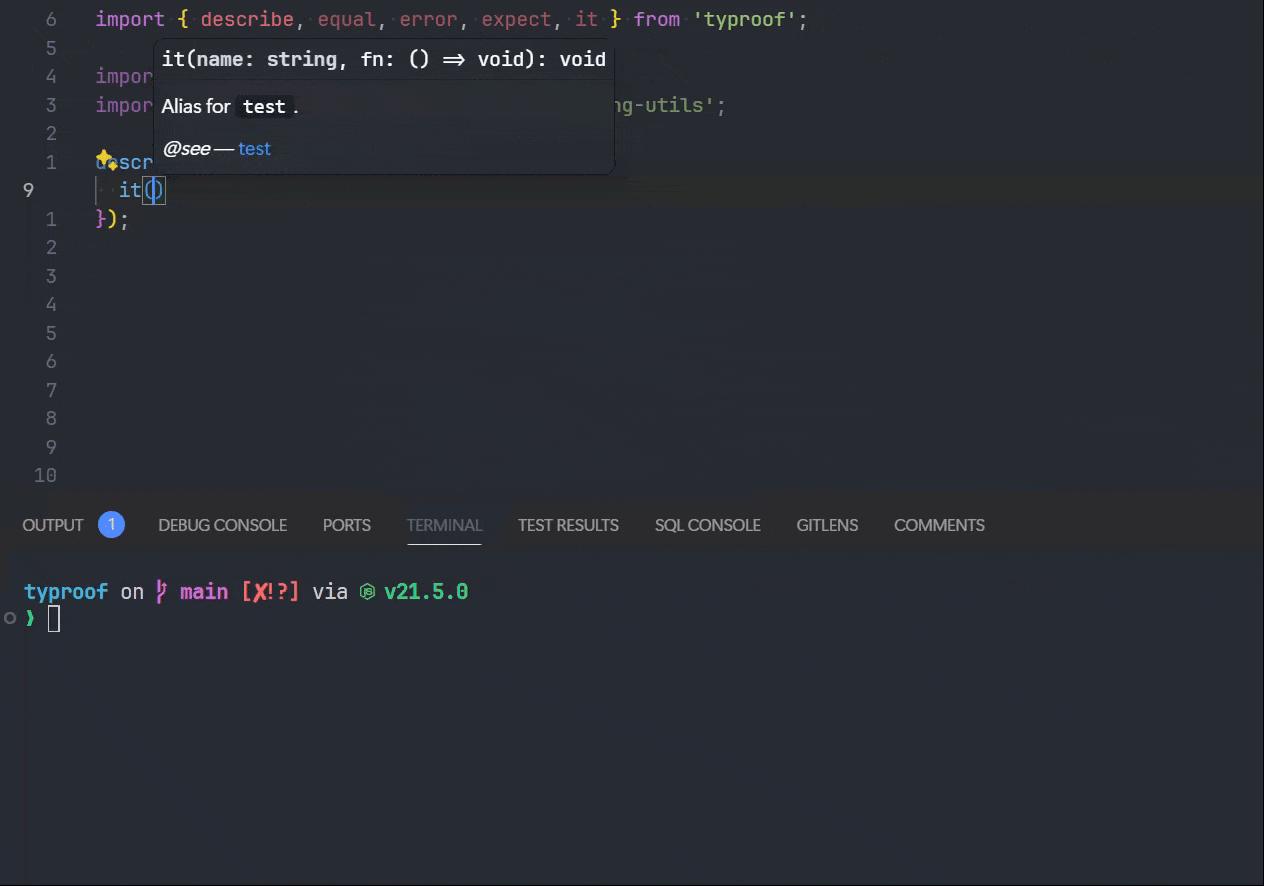Open the OUTPUT panel tab

[x=53, y=525]
